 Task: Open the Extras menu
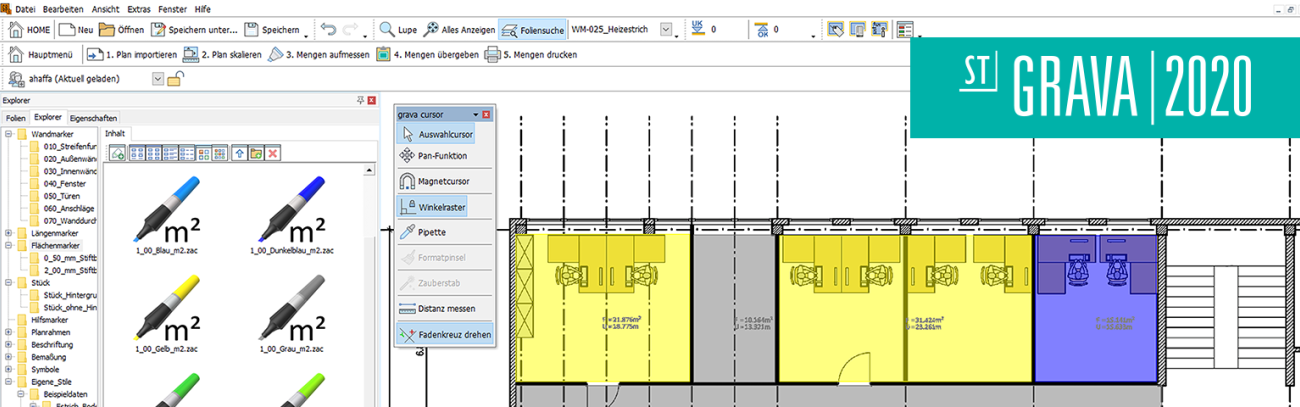[x=140, y=8]
